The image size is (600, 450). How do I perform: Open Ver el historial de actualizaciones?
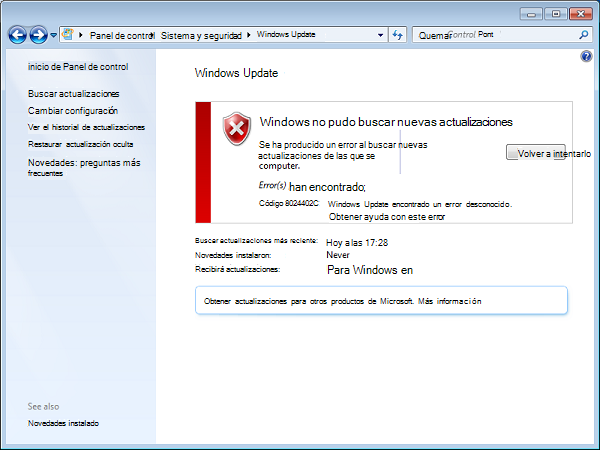click(86, 127)
